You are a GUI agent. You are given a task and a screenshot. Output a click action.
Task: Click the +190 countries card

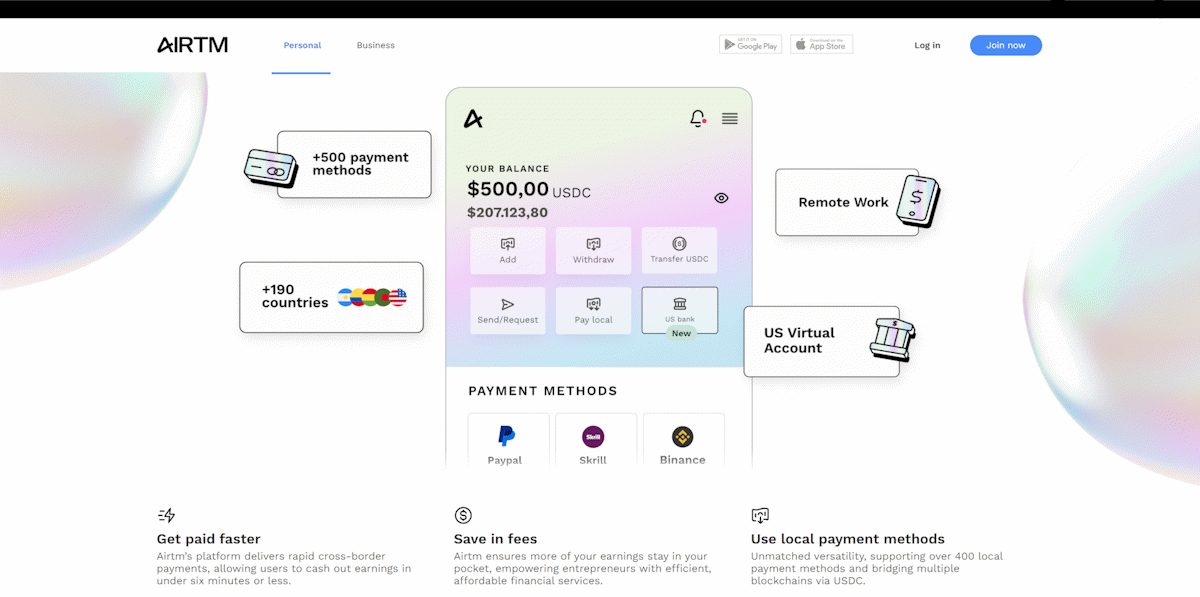331,297
